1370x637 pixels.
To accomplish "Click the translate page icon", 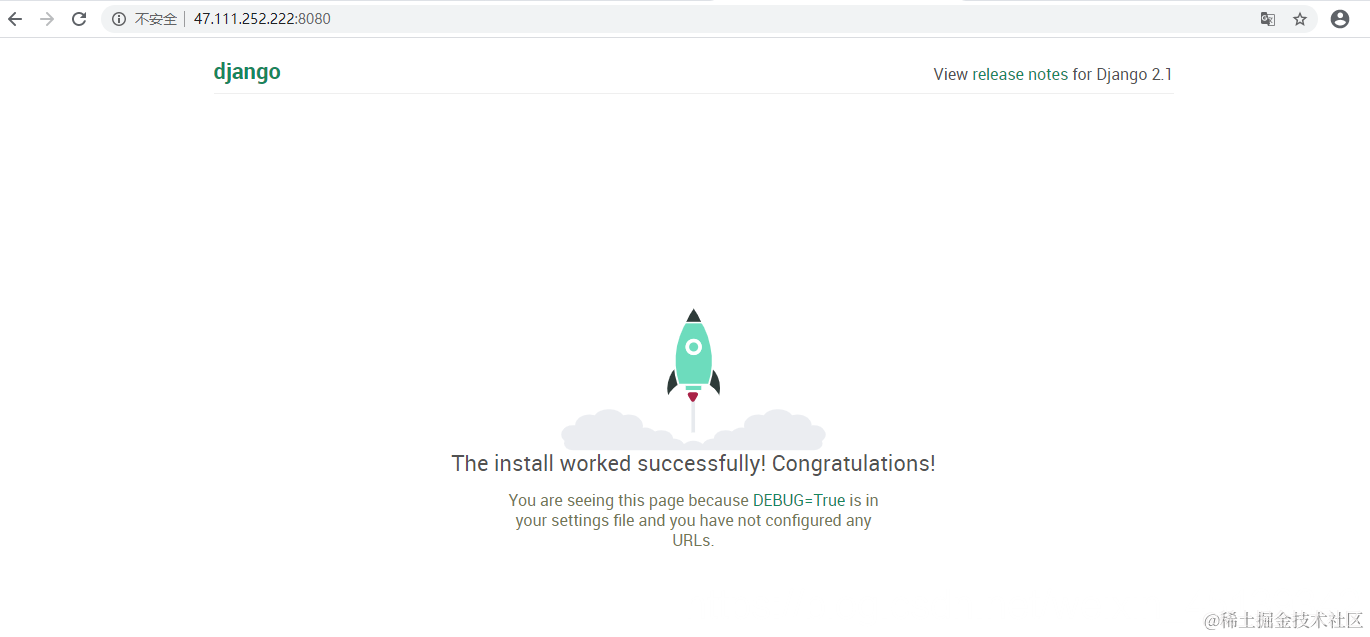I will (x=1268, y=19).
